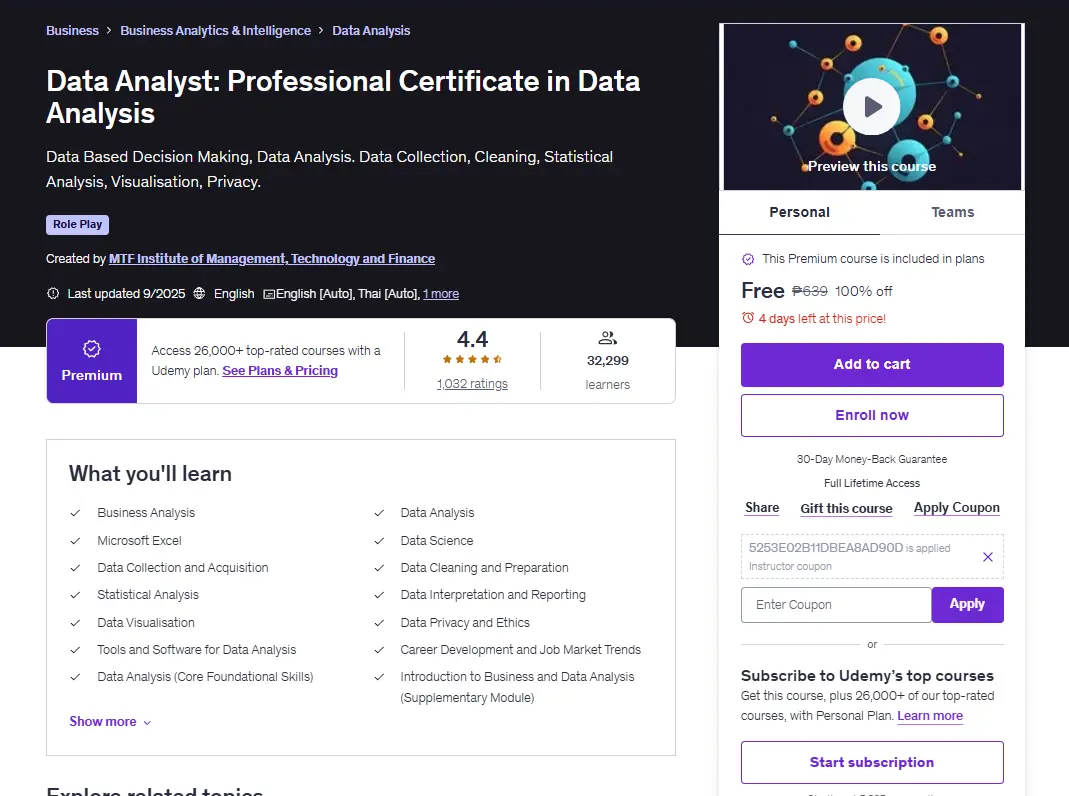
Task: Click the applied coupon code text
Action: point(826,548)
